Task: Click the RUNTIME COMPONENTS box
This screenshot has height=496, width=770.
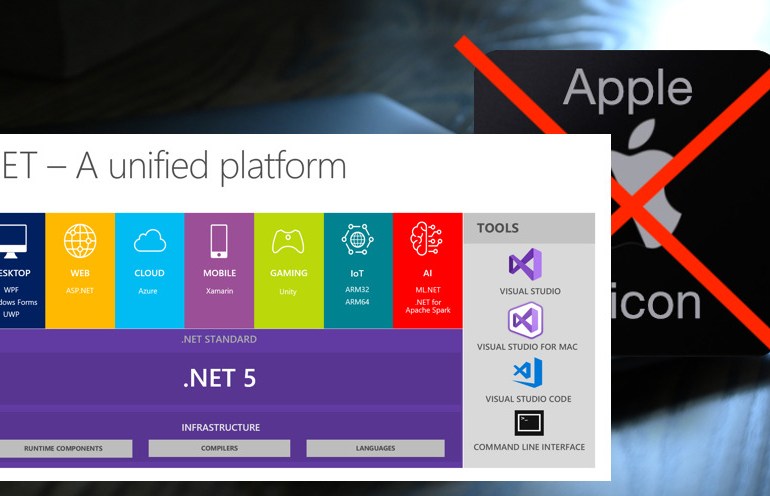Action: (x=66, y=448)
